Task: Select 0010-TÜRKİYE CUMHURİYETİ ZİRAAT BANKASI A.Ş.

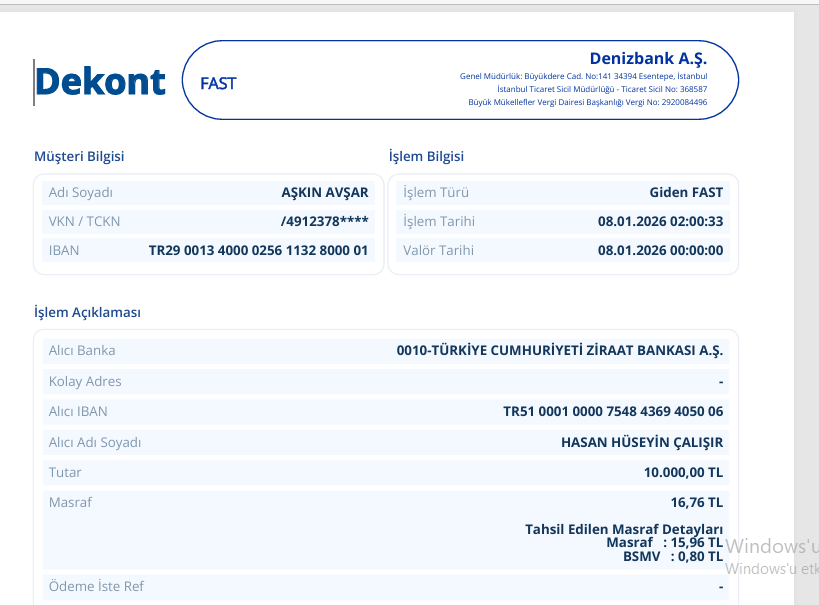Action: point(560,351)
